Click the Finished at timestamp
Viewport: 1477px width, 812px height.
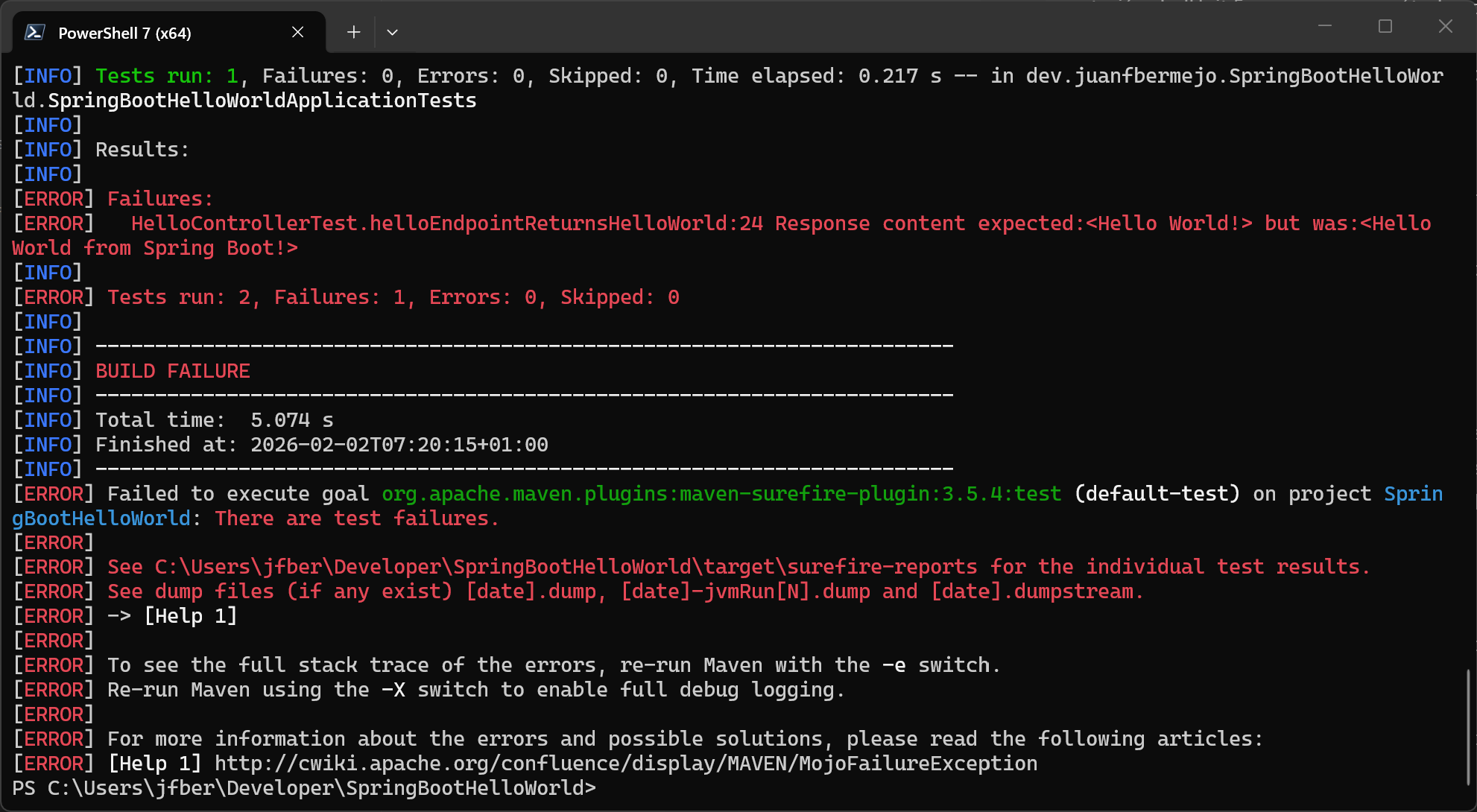click(x=399, y=444)
